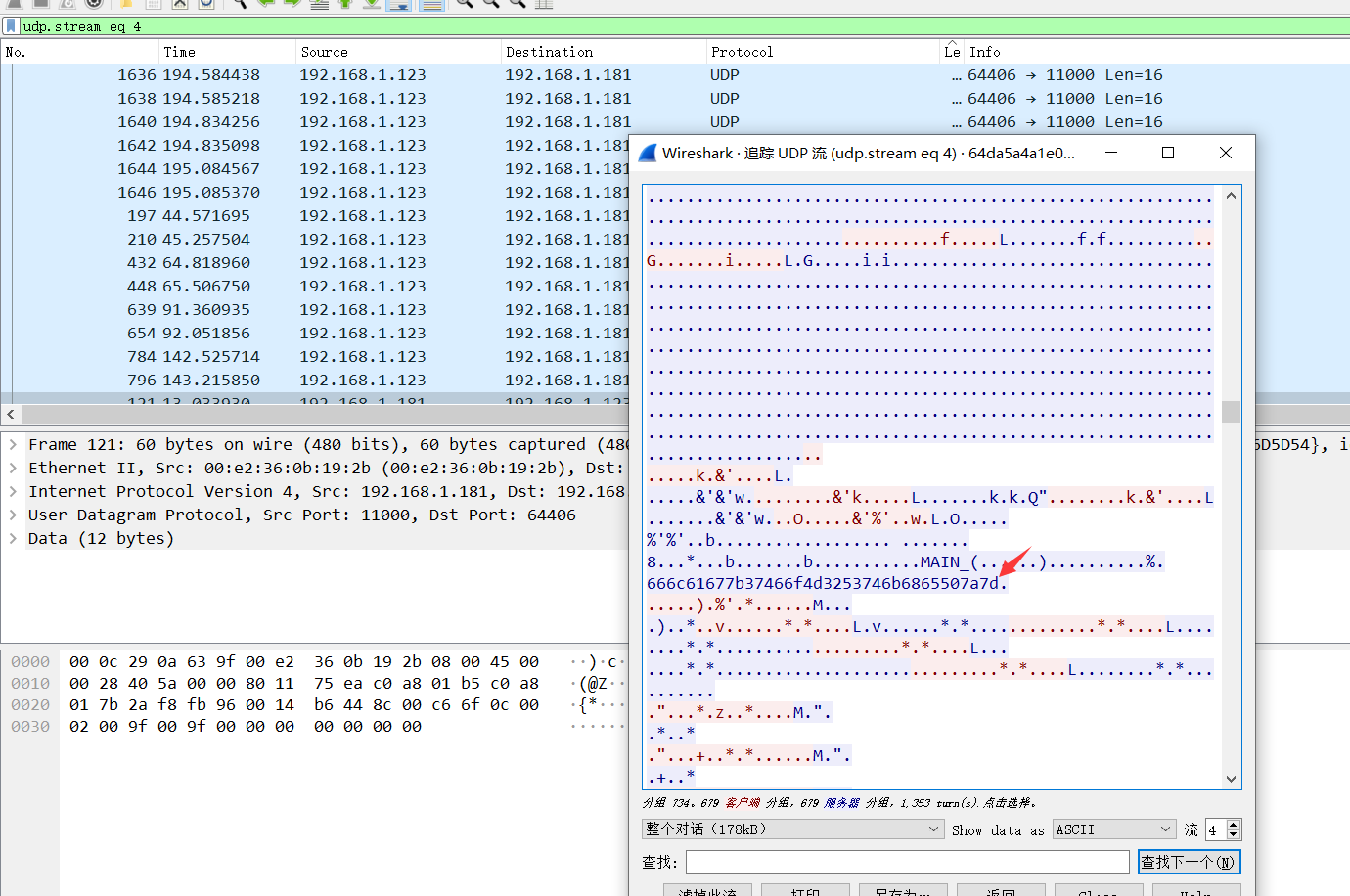Sort packets by the Protocol column header

coord(823,52)
